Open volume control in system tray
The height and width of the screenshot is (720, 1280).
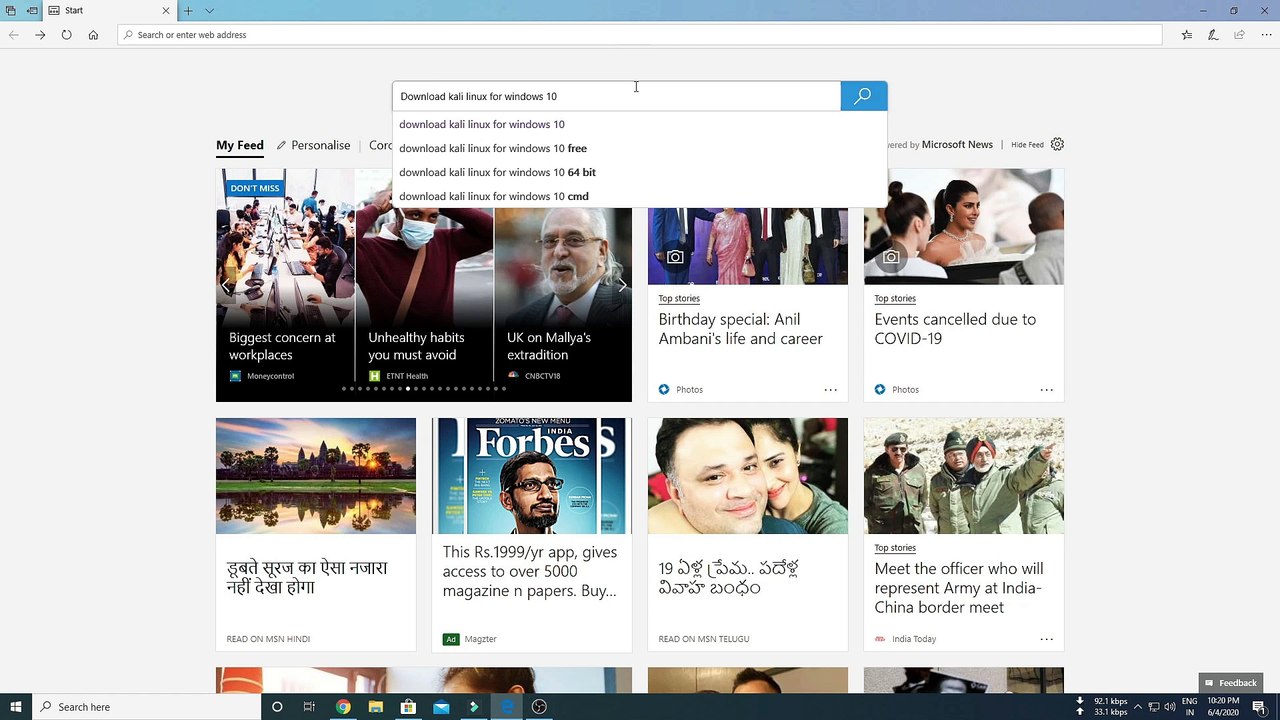(1169, 707)
